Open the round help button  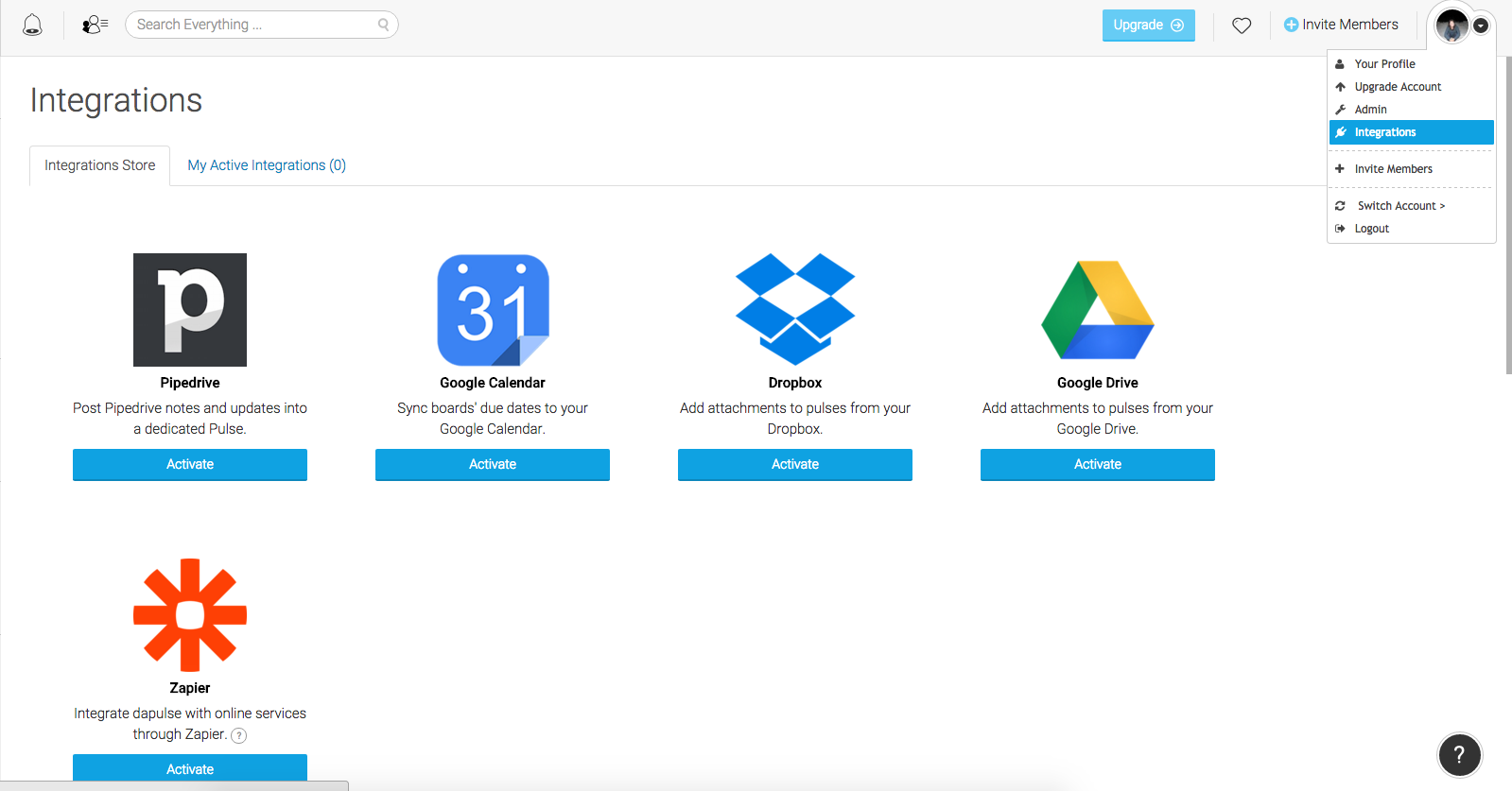(x=1459, y=755)
